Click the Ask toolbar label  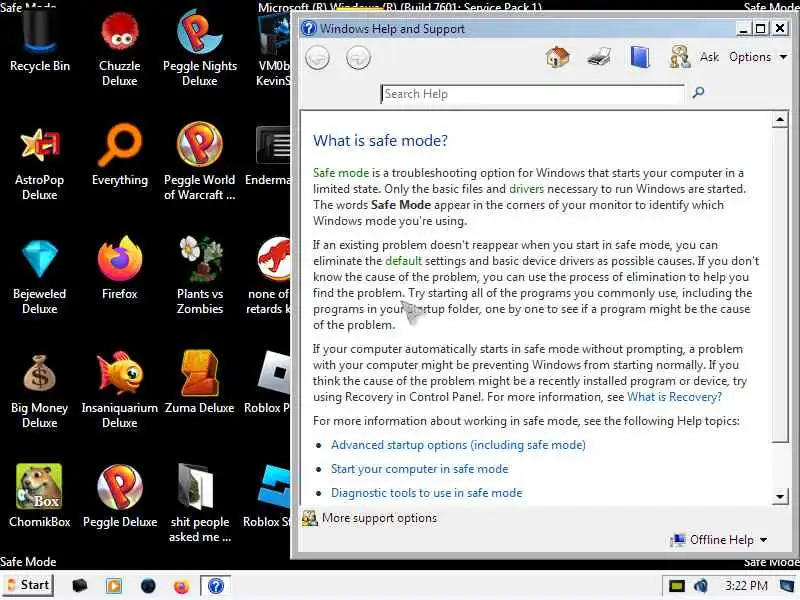(709, 57)
